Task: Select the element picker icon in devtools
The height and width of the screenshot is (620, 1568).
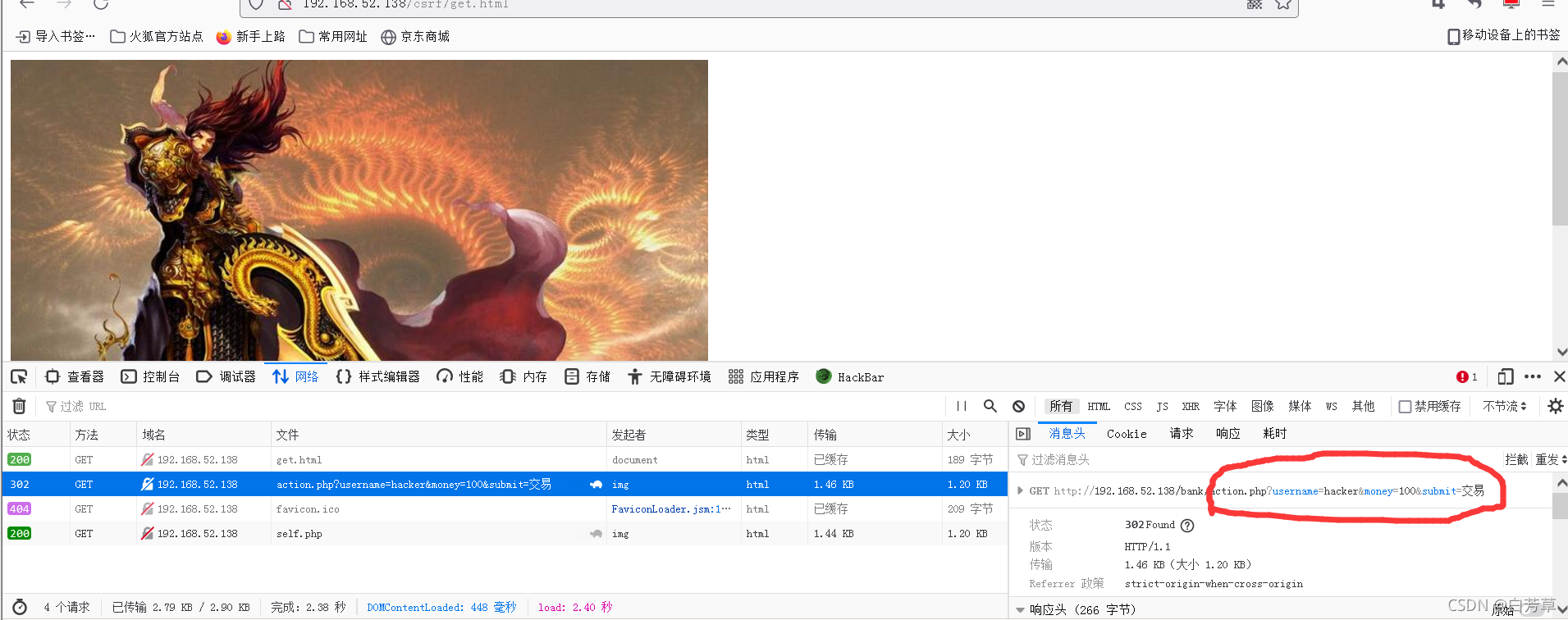Action: point(19,376)
